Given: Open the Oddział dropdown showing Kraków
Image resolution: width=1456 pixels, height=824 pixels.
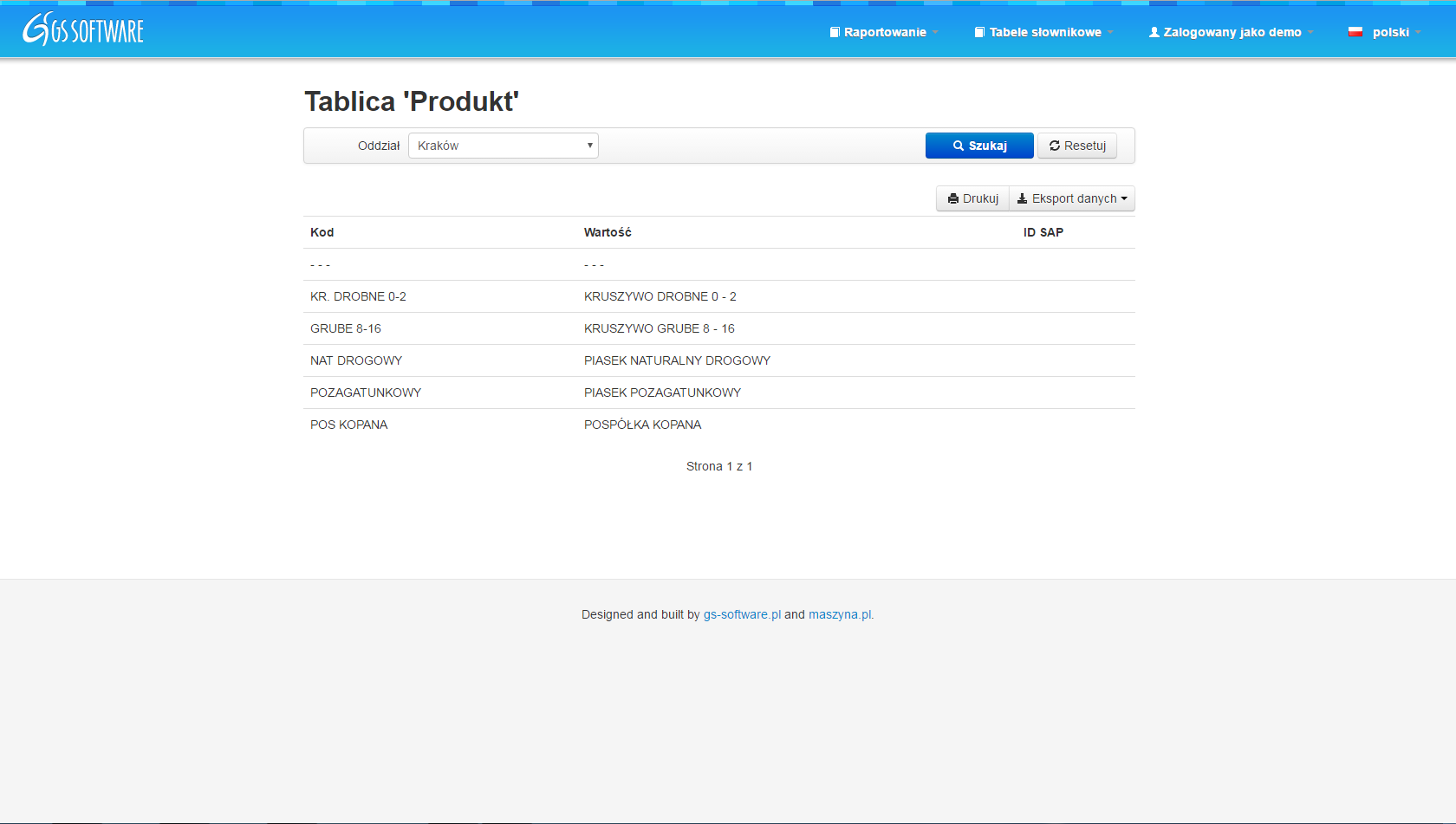Looking at the screenshot, I should point(503,146).
